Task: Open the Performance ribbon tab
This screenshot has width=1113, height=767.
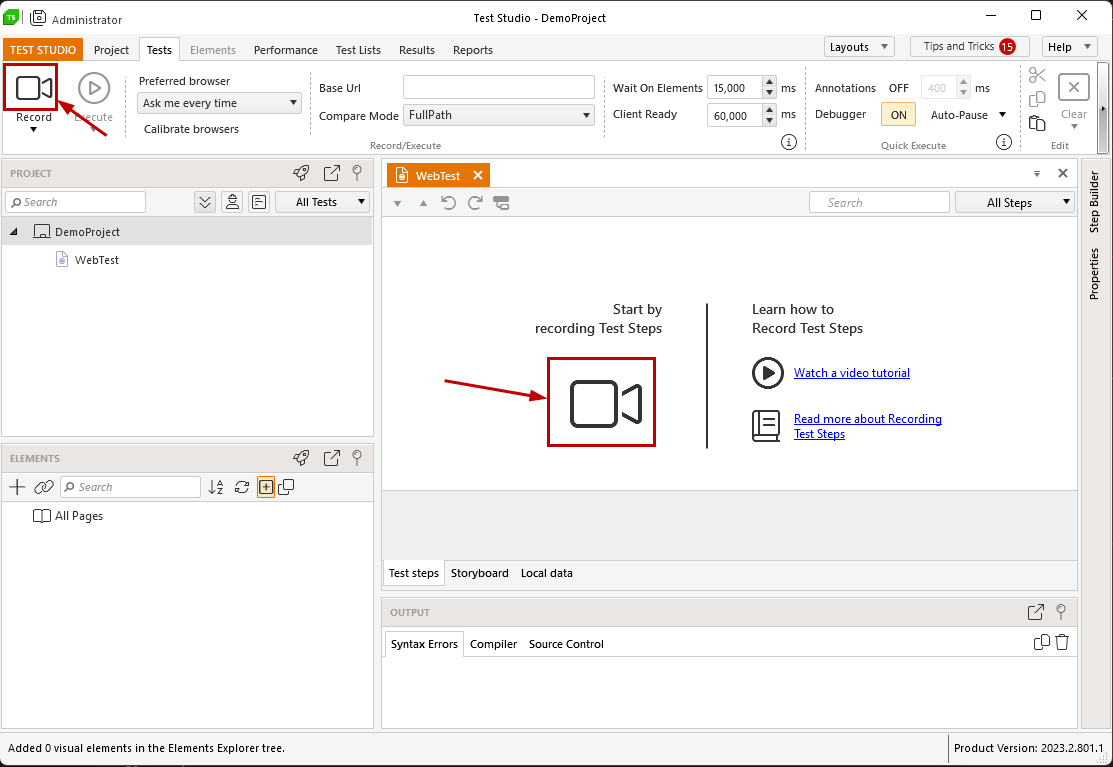Action: point(285,50)
